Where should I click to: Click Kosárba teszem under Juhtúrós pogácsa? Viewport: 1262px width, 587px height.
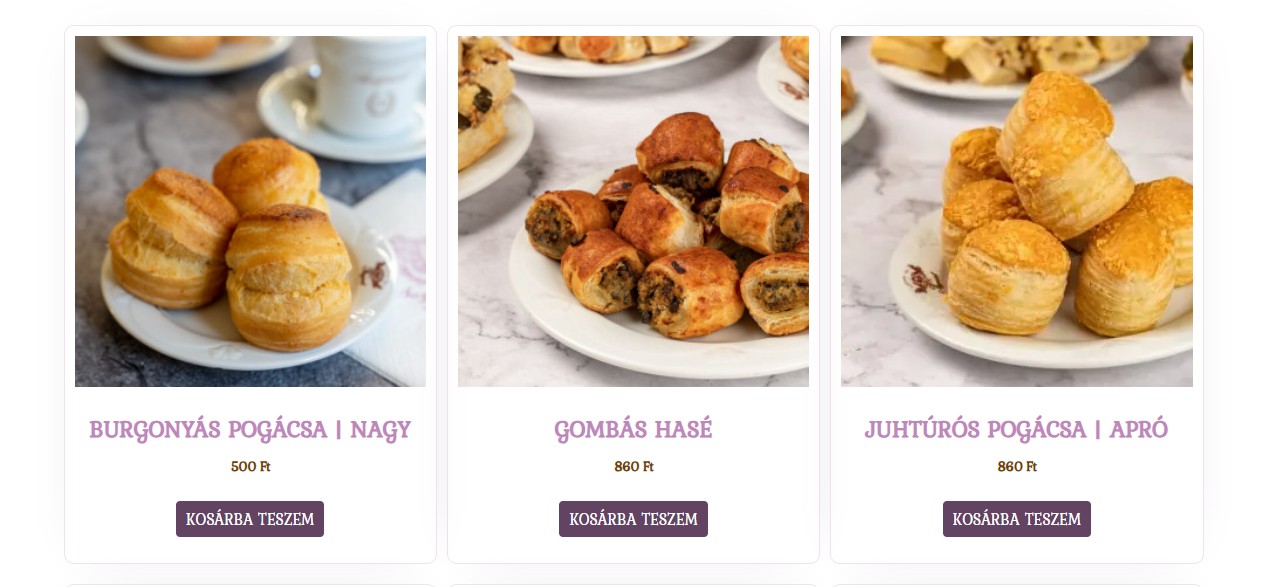(x=1017, y=519)
